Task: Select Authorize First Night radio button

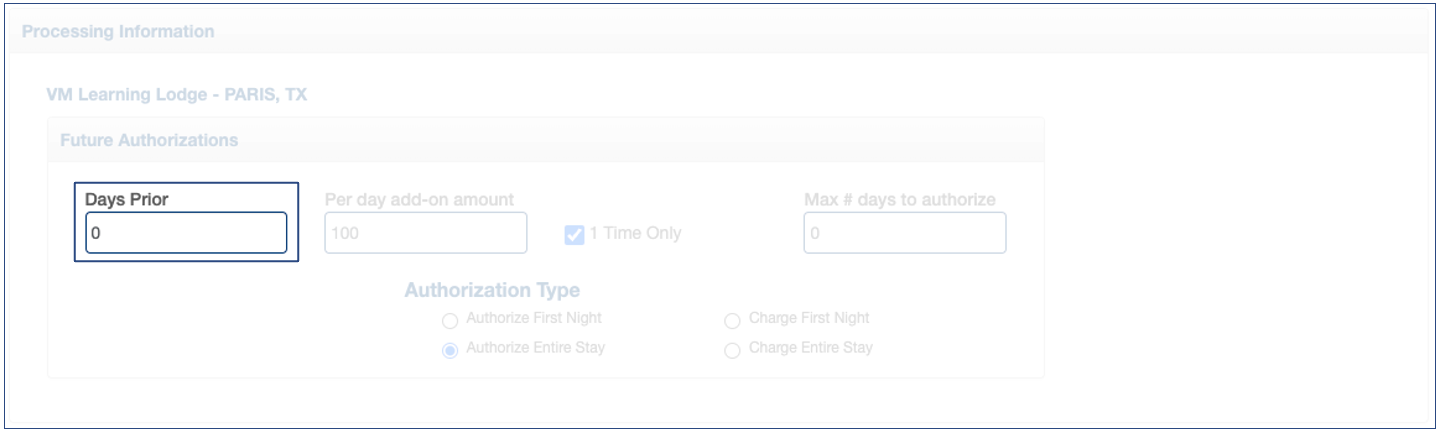Action: (450, 321)
